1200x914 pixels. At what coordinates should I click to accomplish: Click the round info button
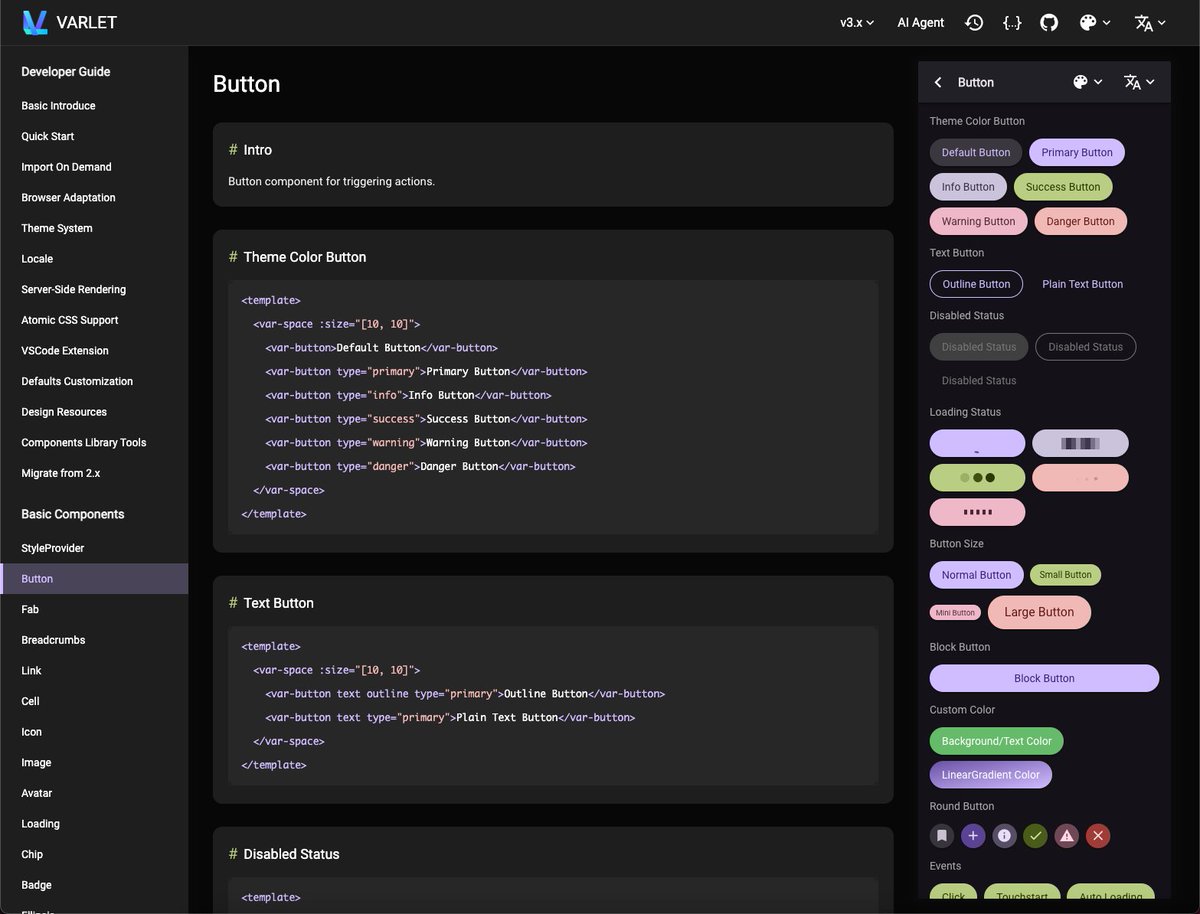(1004, 836)
